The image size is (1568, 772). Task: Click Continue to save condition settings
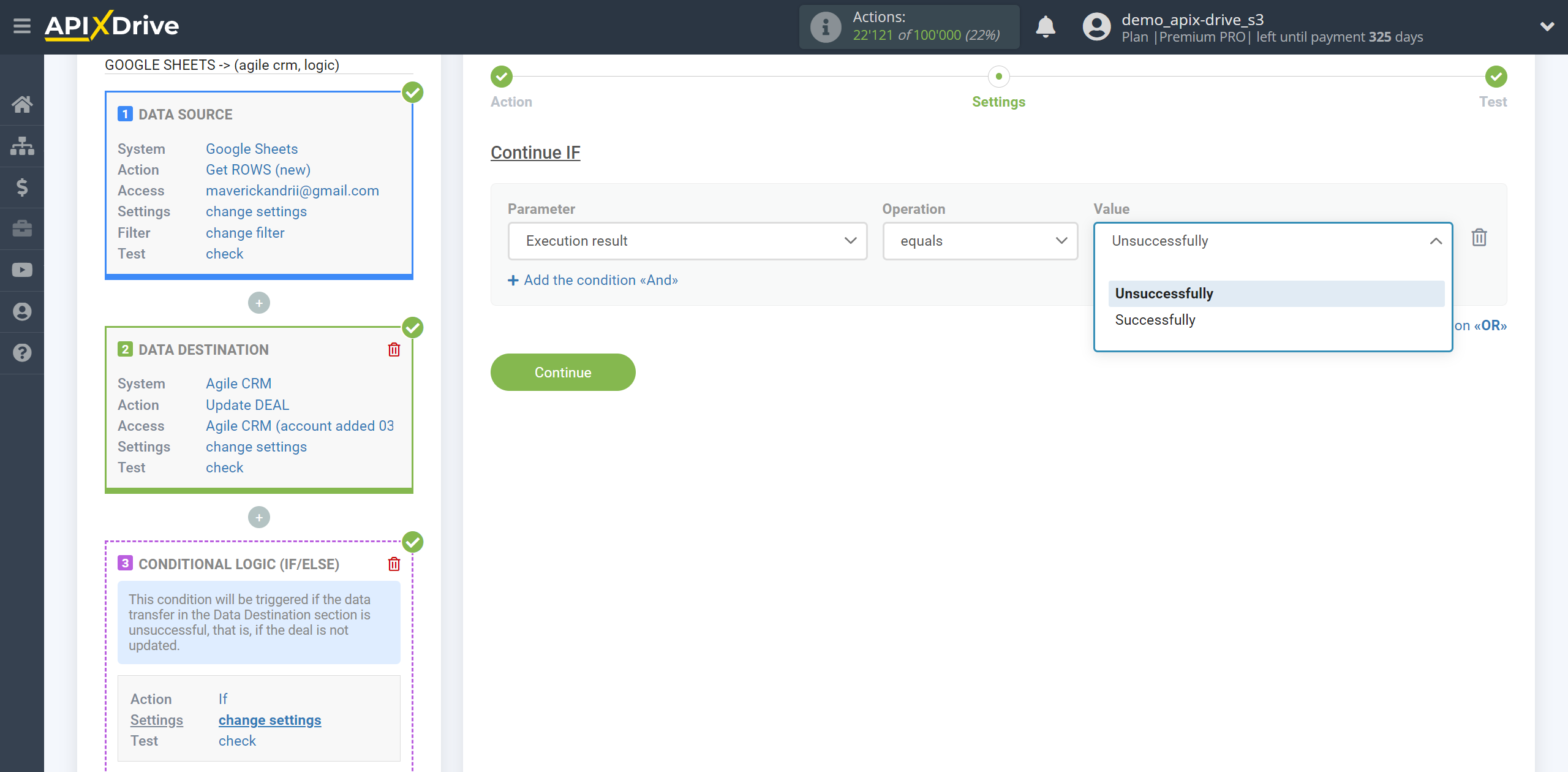[563, 371]
